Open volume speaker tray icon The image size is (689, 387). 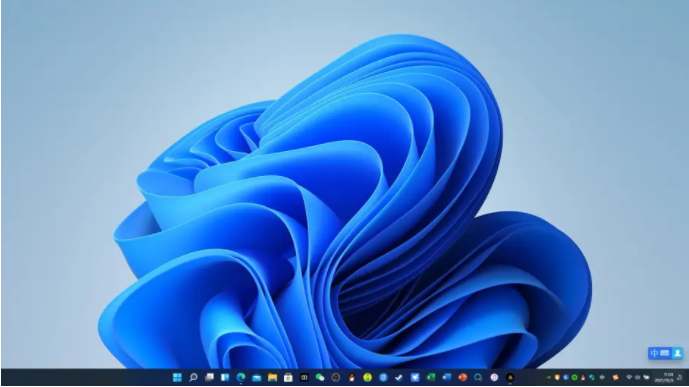coord(638,377)
